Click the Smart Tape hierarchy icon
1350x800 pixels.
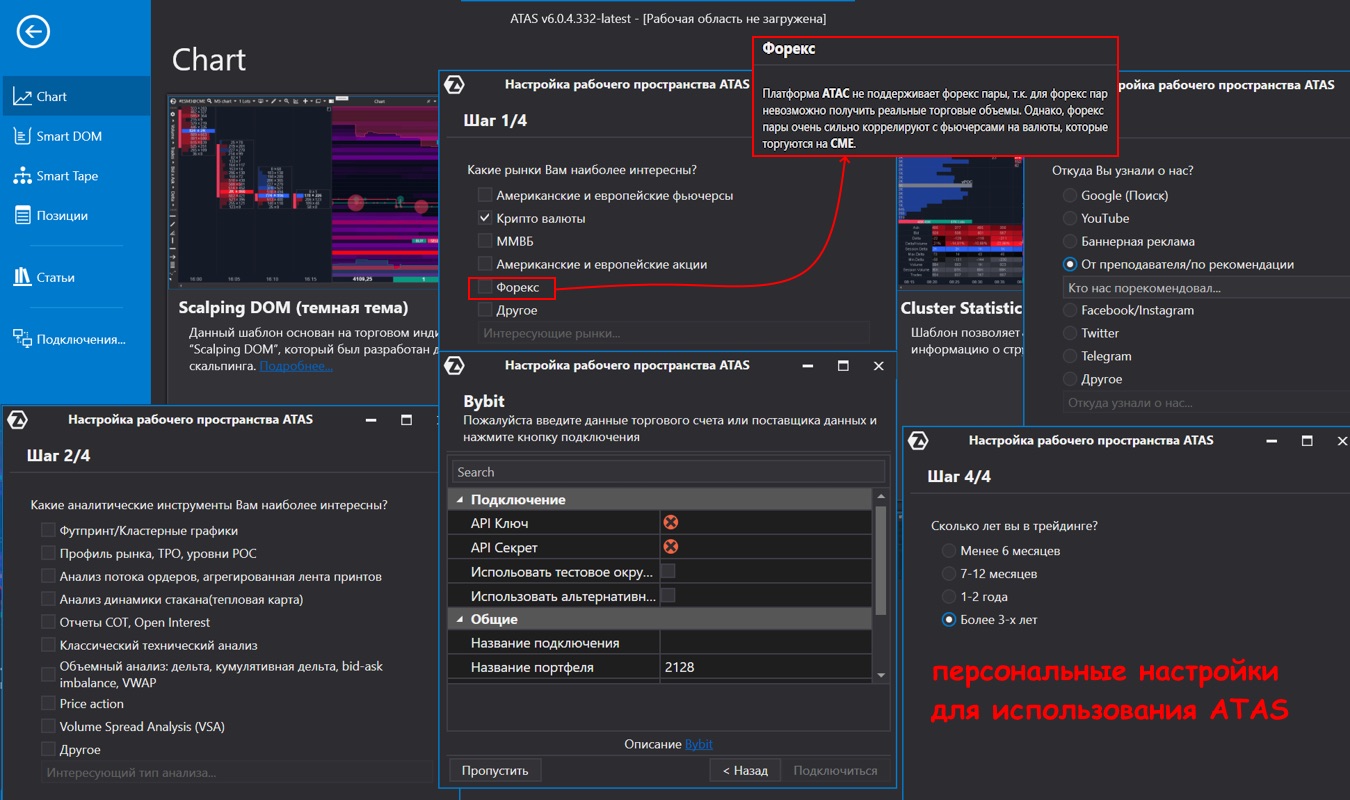coord(22,176)
